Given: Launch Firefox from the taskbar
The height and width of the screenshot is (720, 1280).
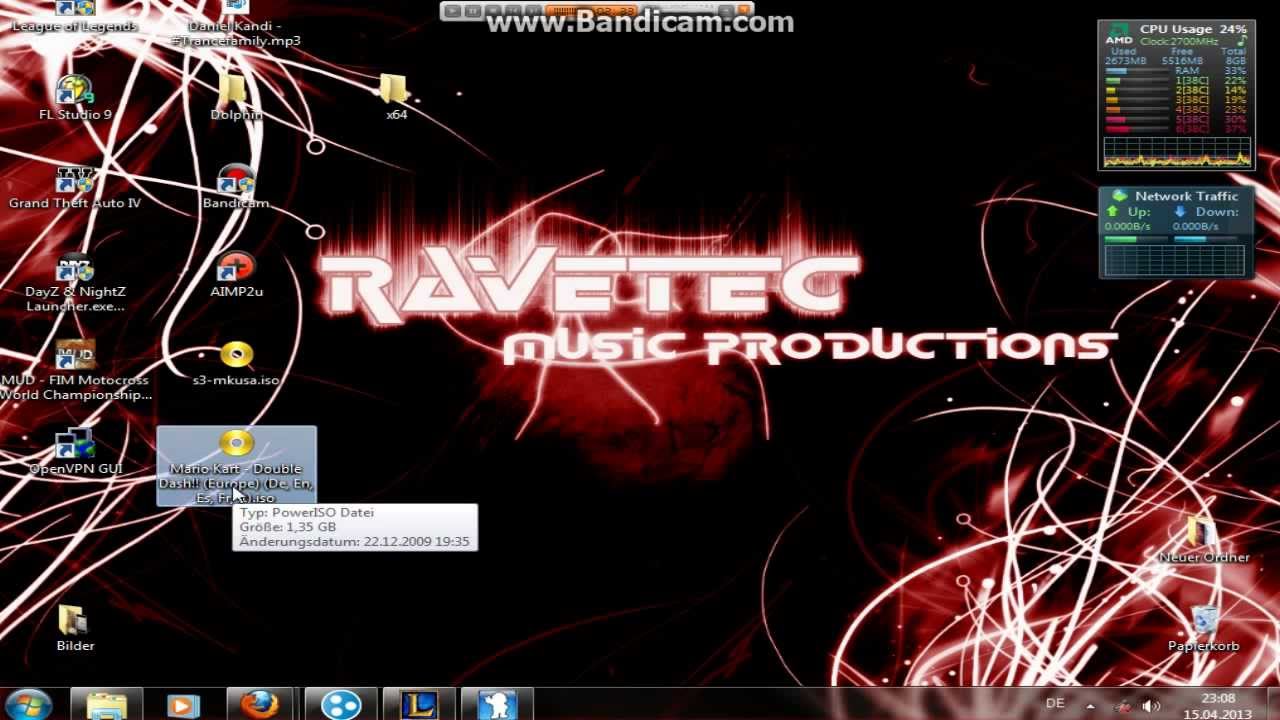Looking at the screenshot, I should click(x=259, y=704).
